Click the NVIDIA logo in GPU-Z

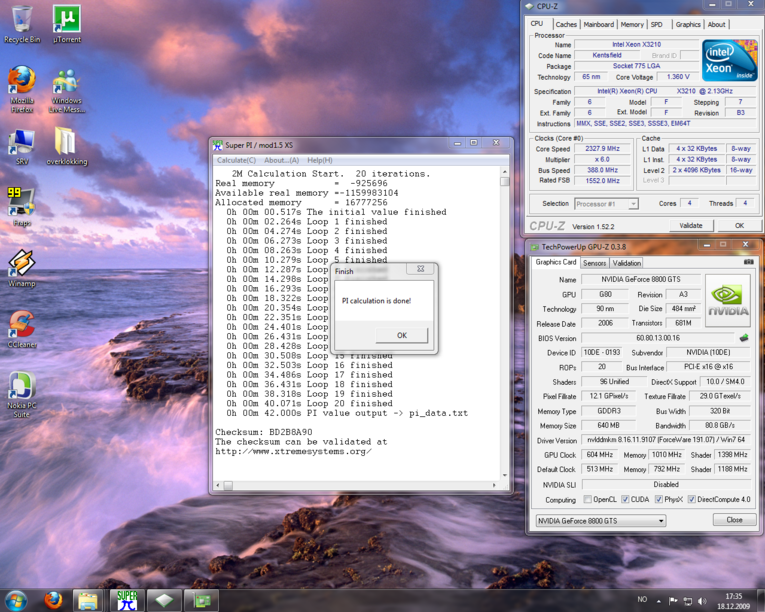tap(727, 300)
